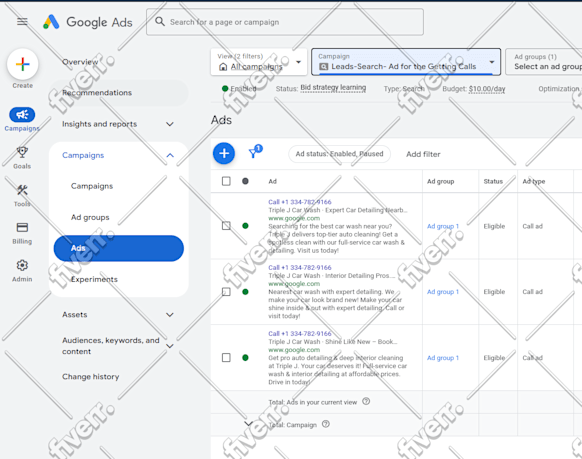Viewport: 582px width, 459px height.
Task: Sort by the Ad type column header
Action: pyautogui.click(x=534, y=181)
